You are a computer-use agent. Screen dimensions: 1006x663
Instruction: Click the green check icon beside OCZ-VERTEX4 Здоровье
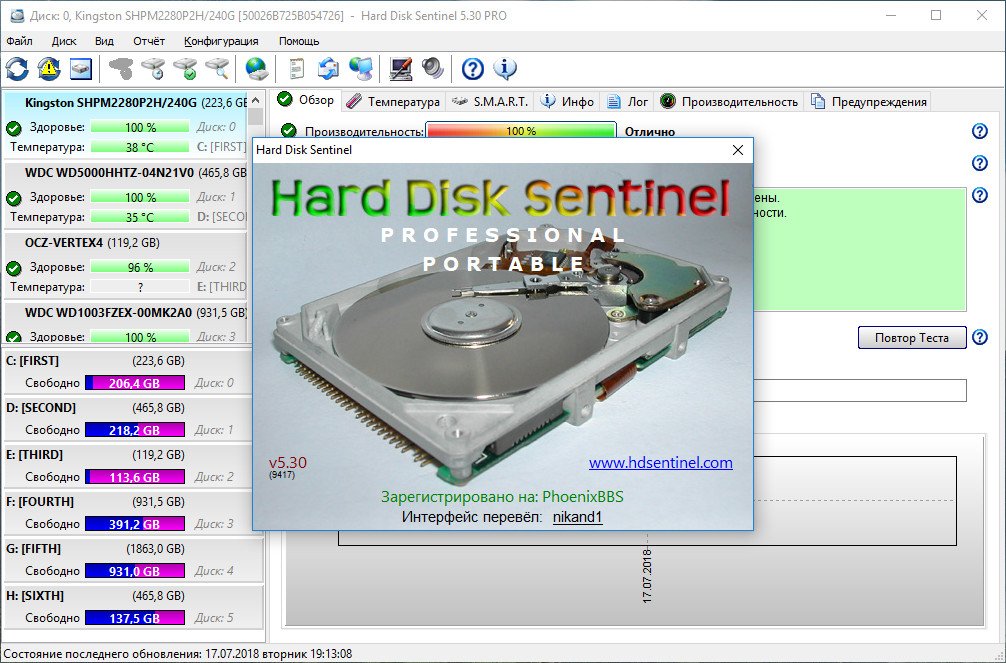point(13,268)
